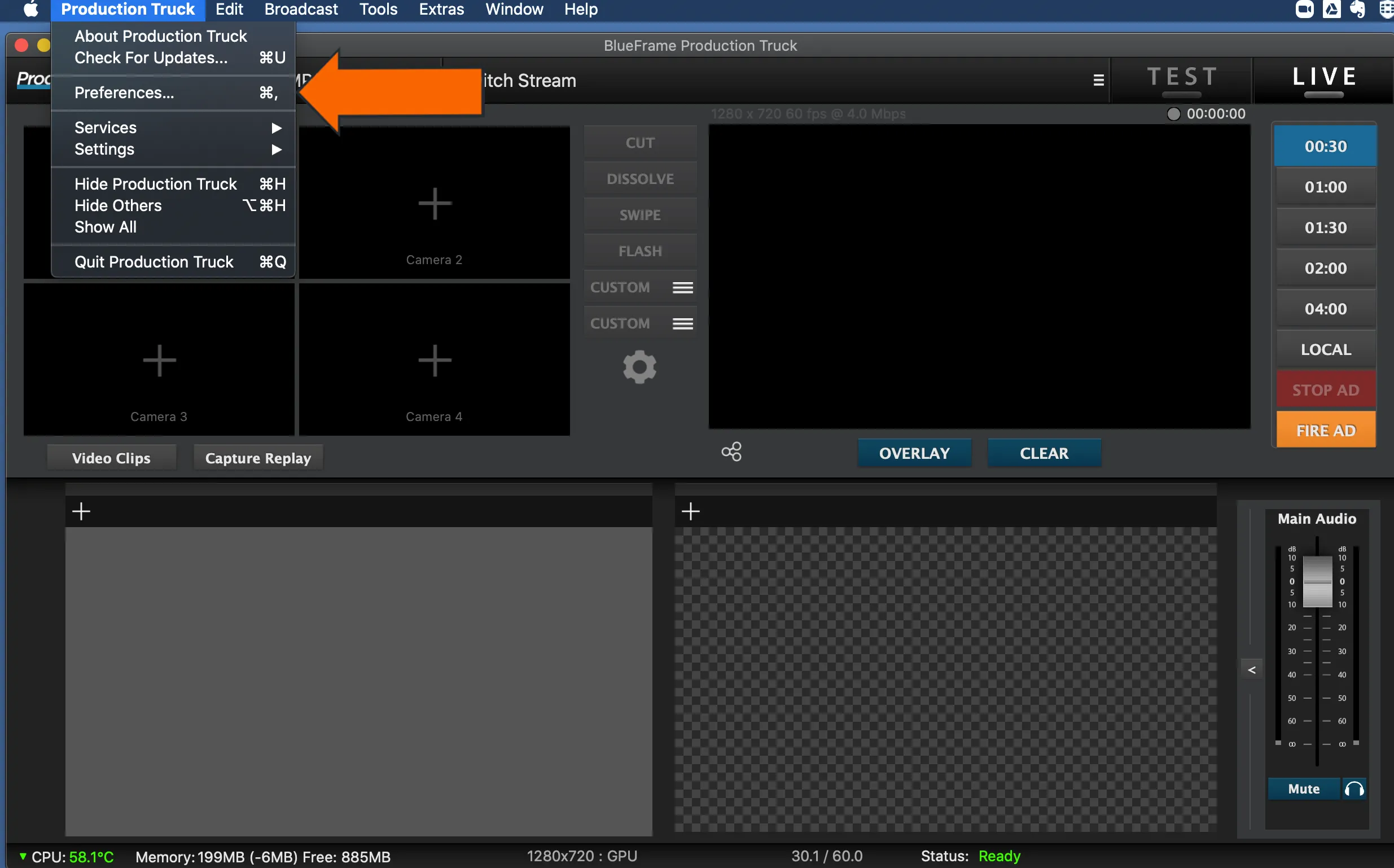Open first CUSTOM transition options menu
Screen dimensions: 1394x868
pos(682,288)
